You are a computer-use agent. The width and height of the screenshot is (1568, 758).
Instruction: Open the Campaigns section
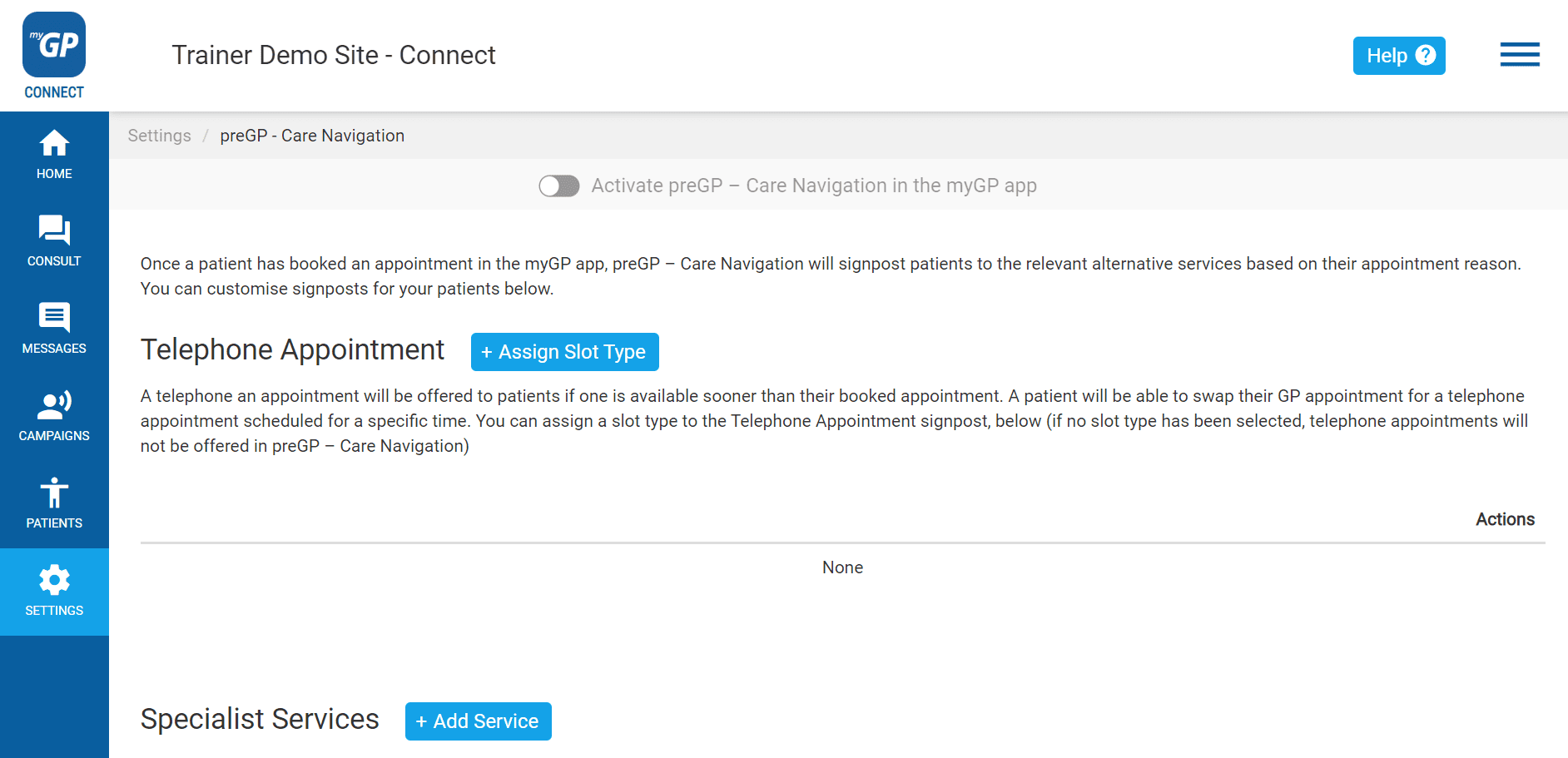(53, 416)
